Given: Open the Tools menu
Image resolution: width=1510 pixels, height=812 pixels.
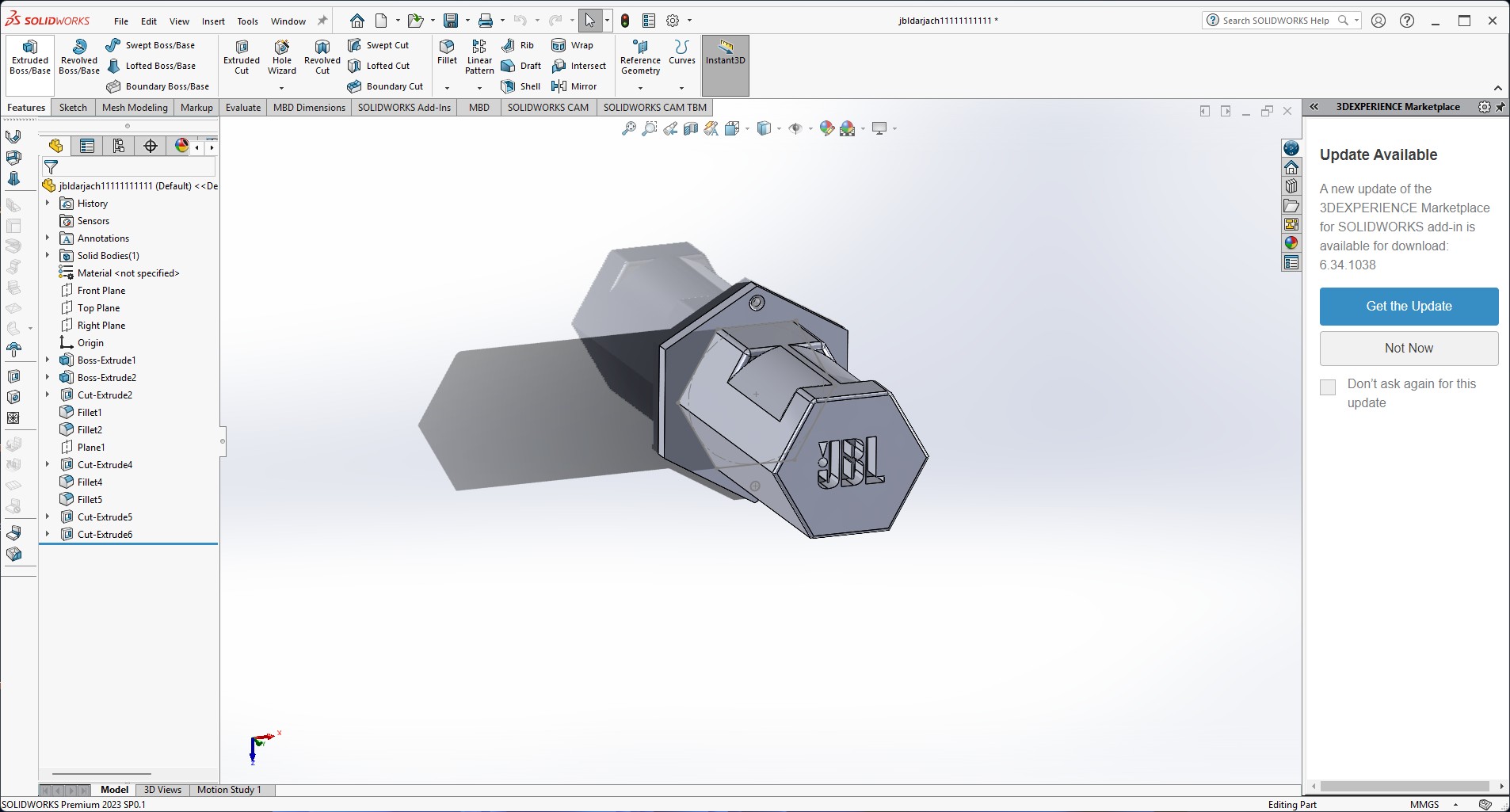Looking at the screenshot, I should [x=248, y=21].
